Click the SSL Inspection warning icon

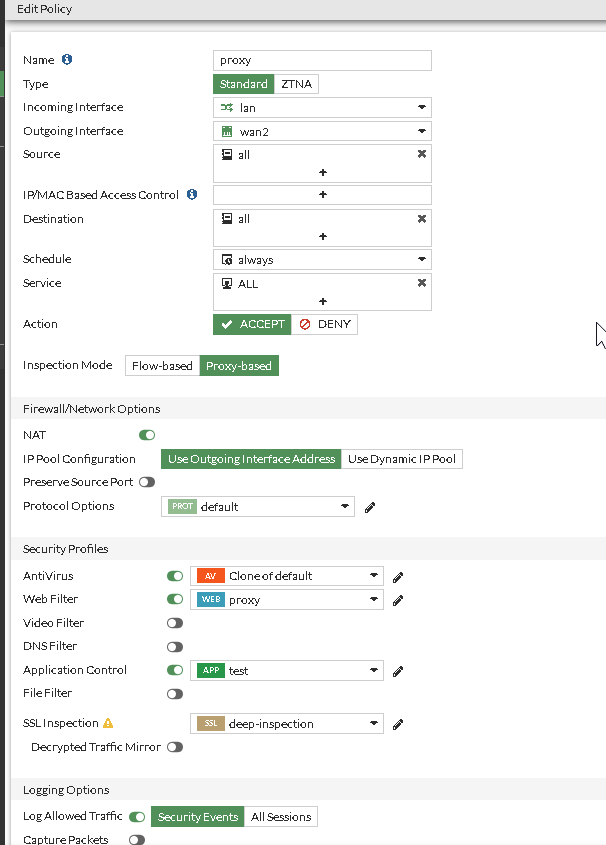(108, 723)
